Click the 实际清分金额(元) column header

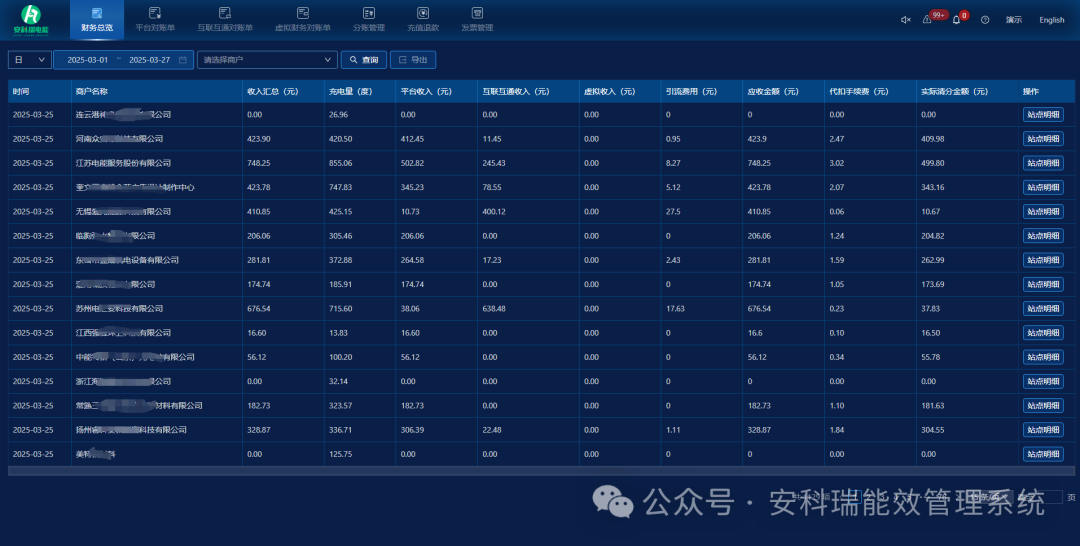coord(967,91)
